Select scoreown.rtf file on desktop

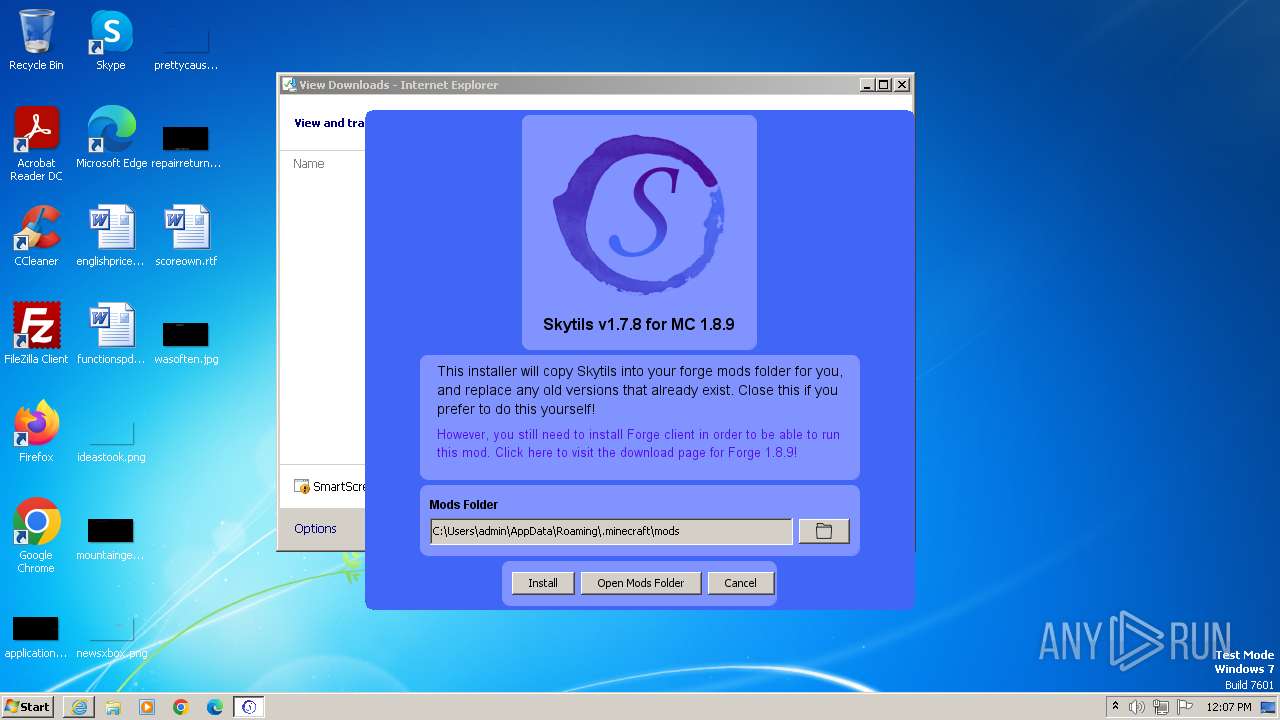point(186,236)
